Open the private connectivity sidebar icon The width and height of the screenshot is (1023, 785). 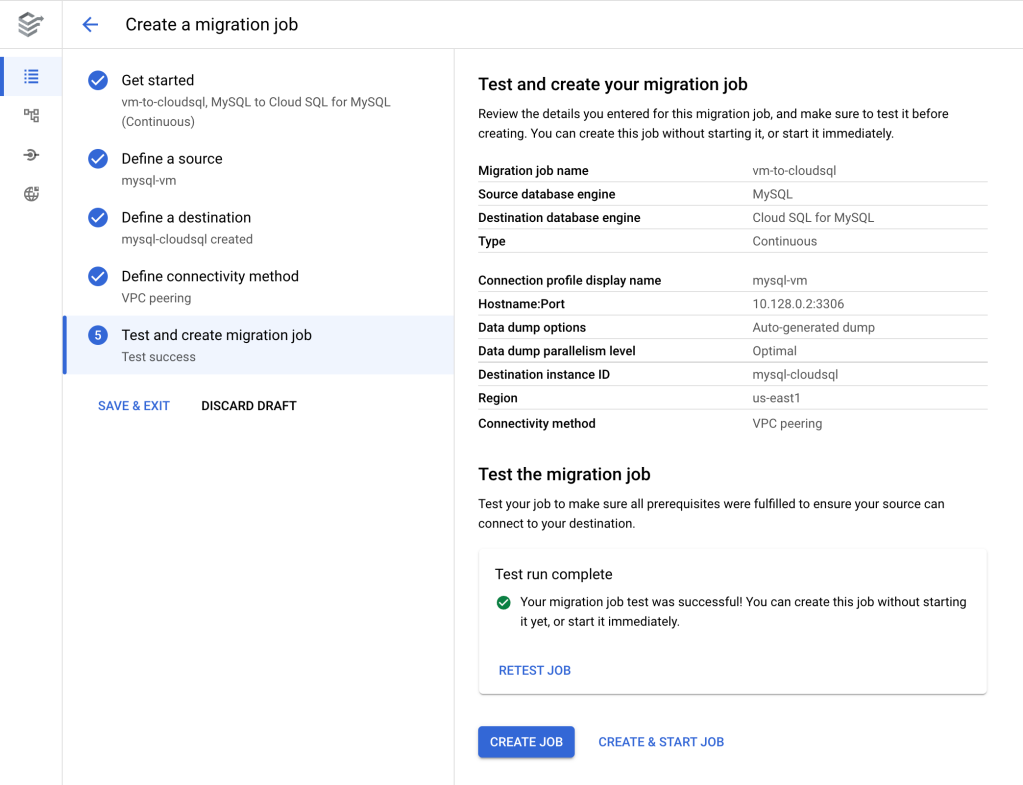(31, 155)
